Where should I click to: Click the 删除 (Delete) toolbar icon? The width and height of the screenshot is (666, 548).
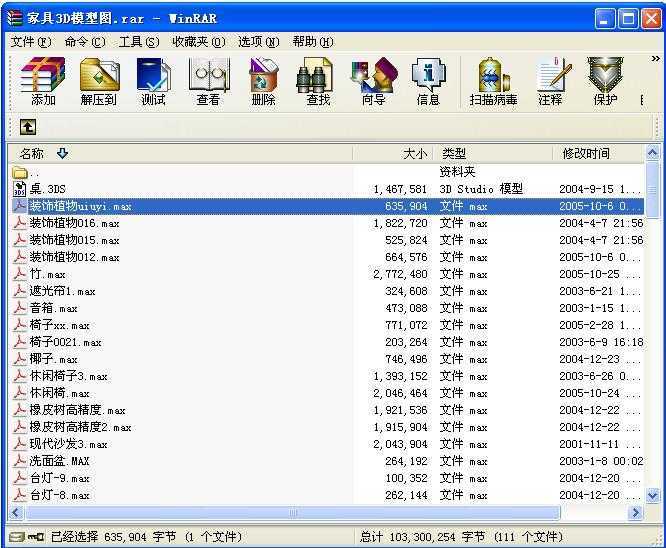(x=263, y=81)
